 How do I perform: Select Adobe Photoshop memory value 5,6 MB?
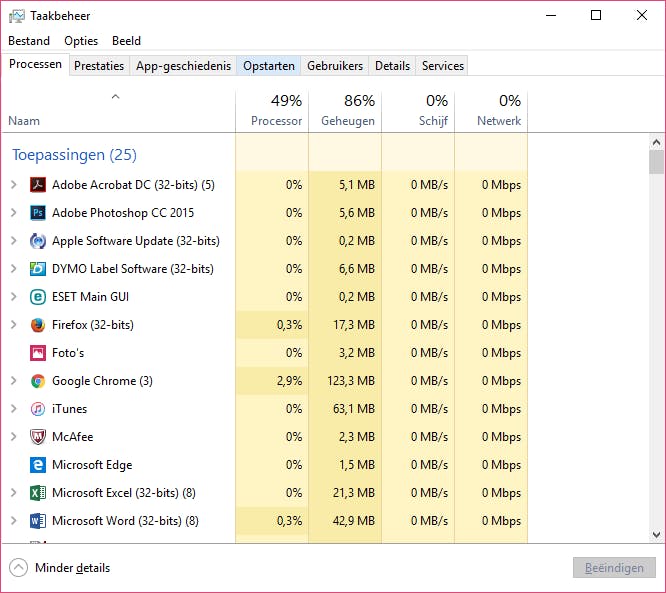(x=357, y=213)
